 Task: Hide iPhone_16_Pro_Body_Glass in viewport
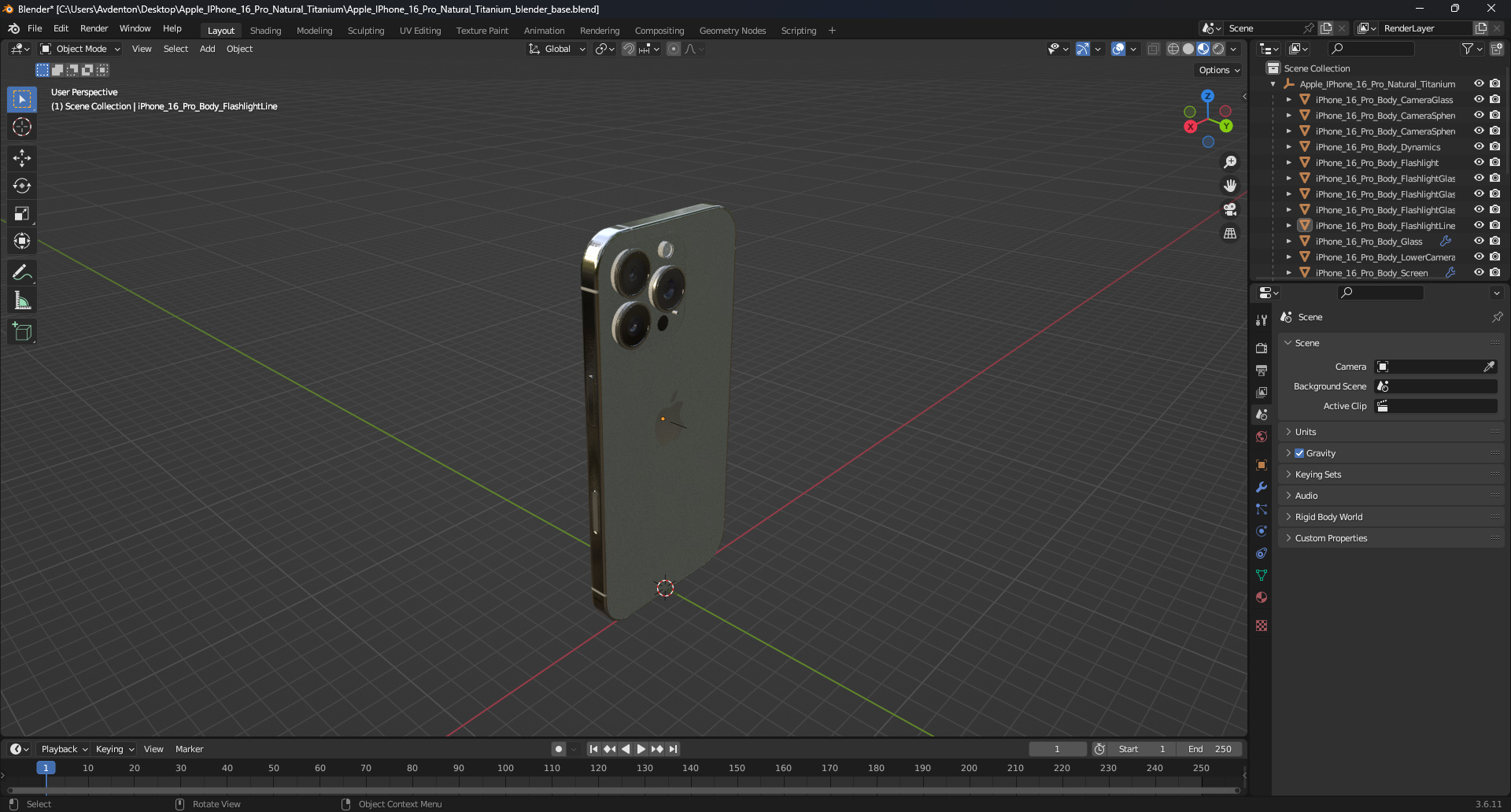[x=1479, y=242]
